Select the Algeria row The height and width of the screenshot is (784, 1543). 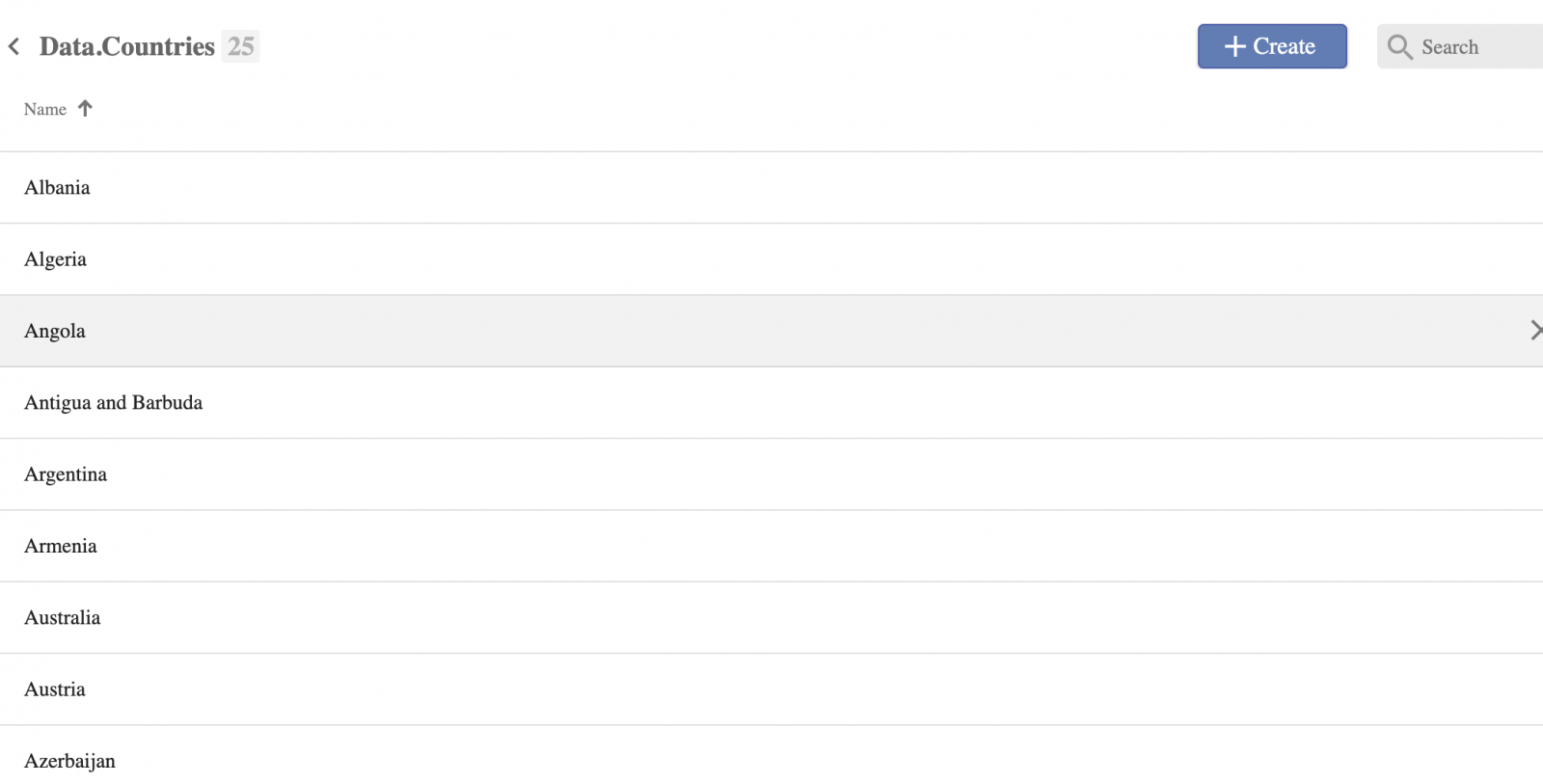coord(771,259)
